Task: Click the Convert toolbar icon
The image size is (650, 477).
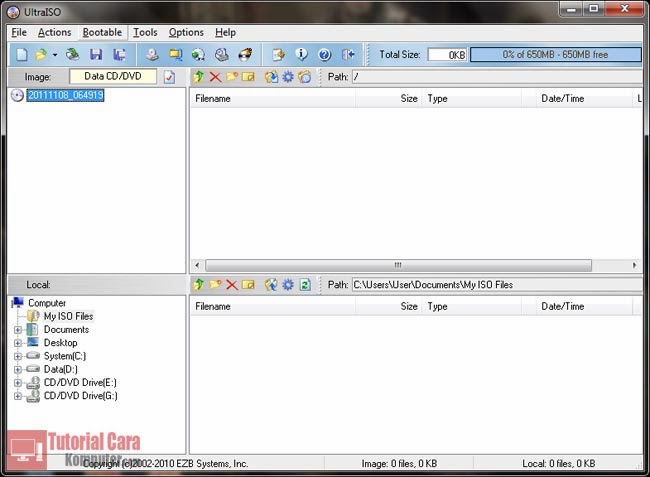Action: coord(176,55)
